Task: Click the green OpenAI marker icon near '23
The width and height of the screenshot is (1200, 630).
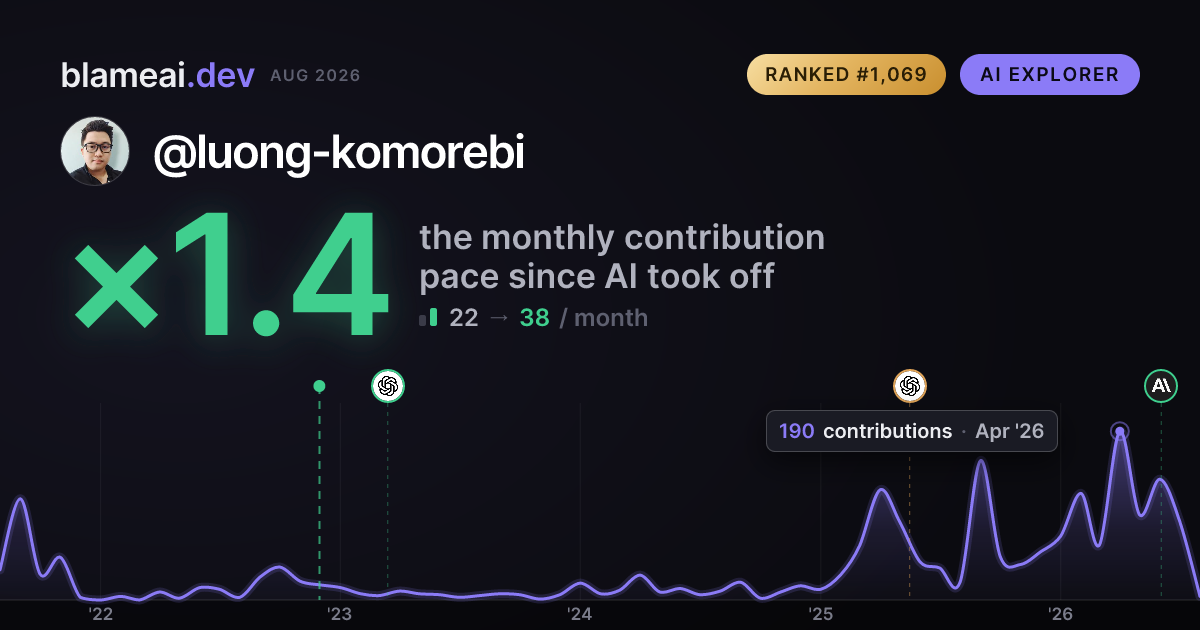Action: 388,386
